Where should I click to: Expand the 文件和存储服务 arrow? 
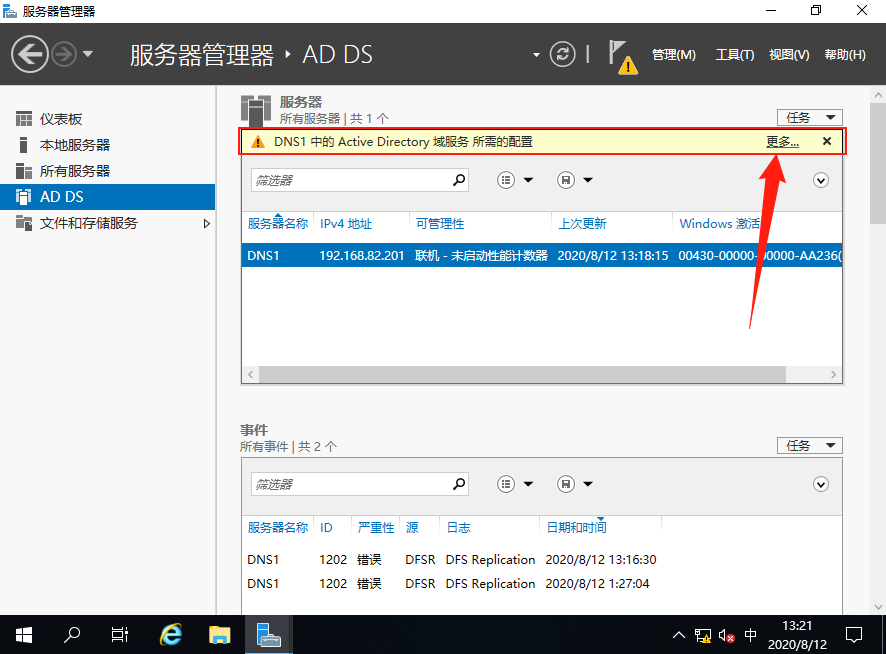point(206,223)
